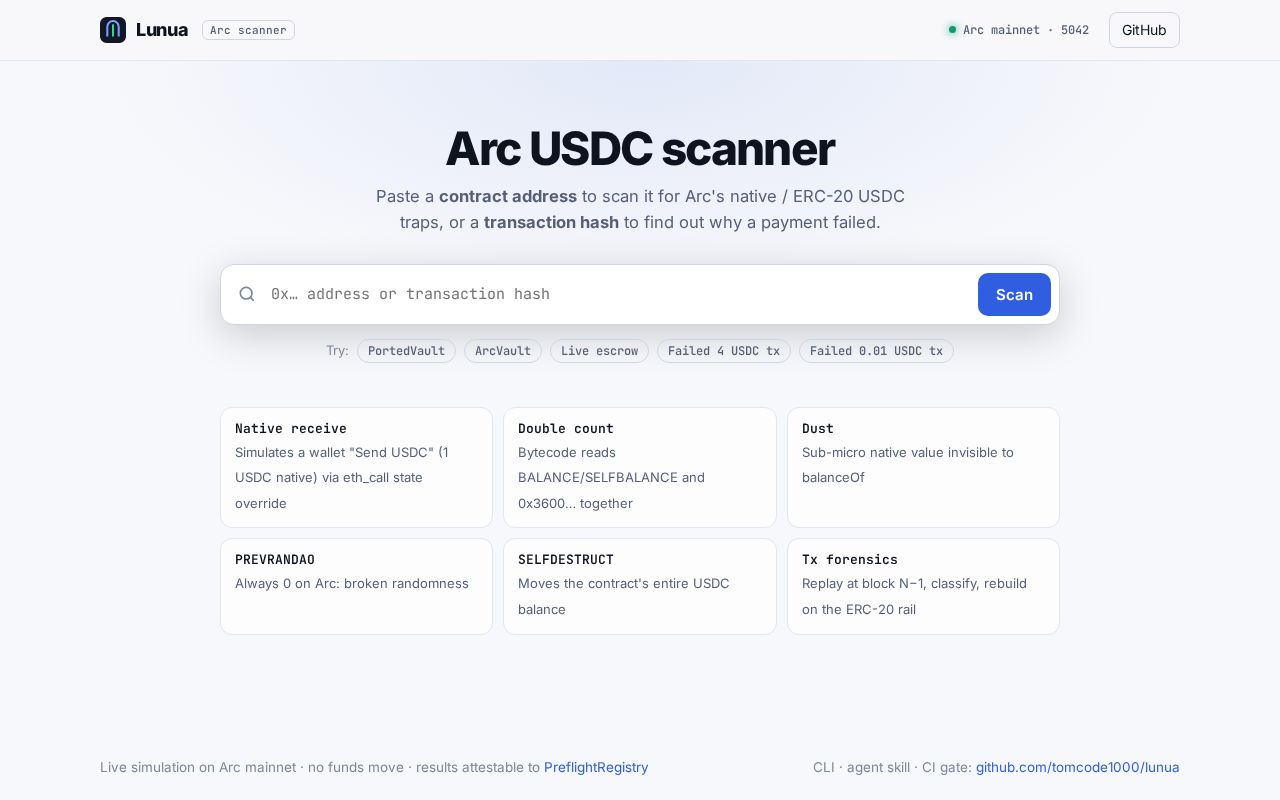Click the Arc USDC scanner heading
This screenshot has width=1280, height=800.
pyautogui.click(x=640, y=148)
